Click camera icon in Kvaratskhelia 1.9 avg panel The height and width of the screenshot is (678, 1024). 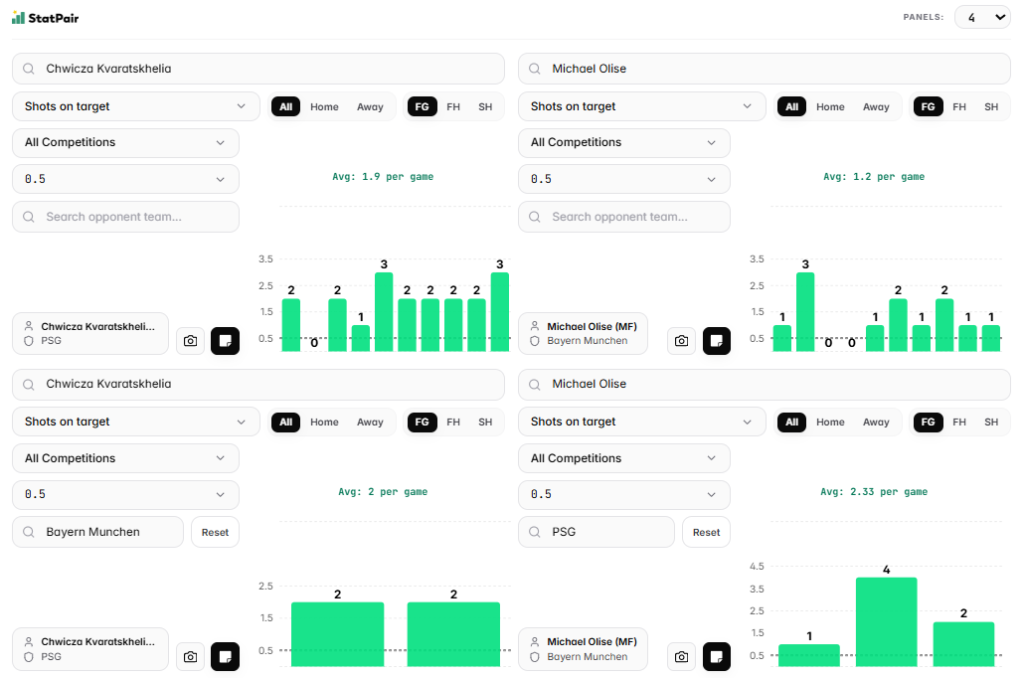tap(190, 341)
